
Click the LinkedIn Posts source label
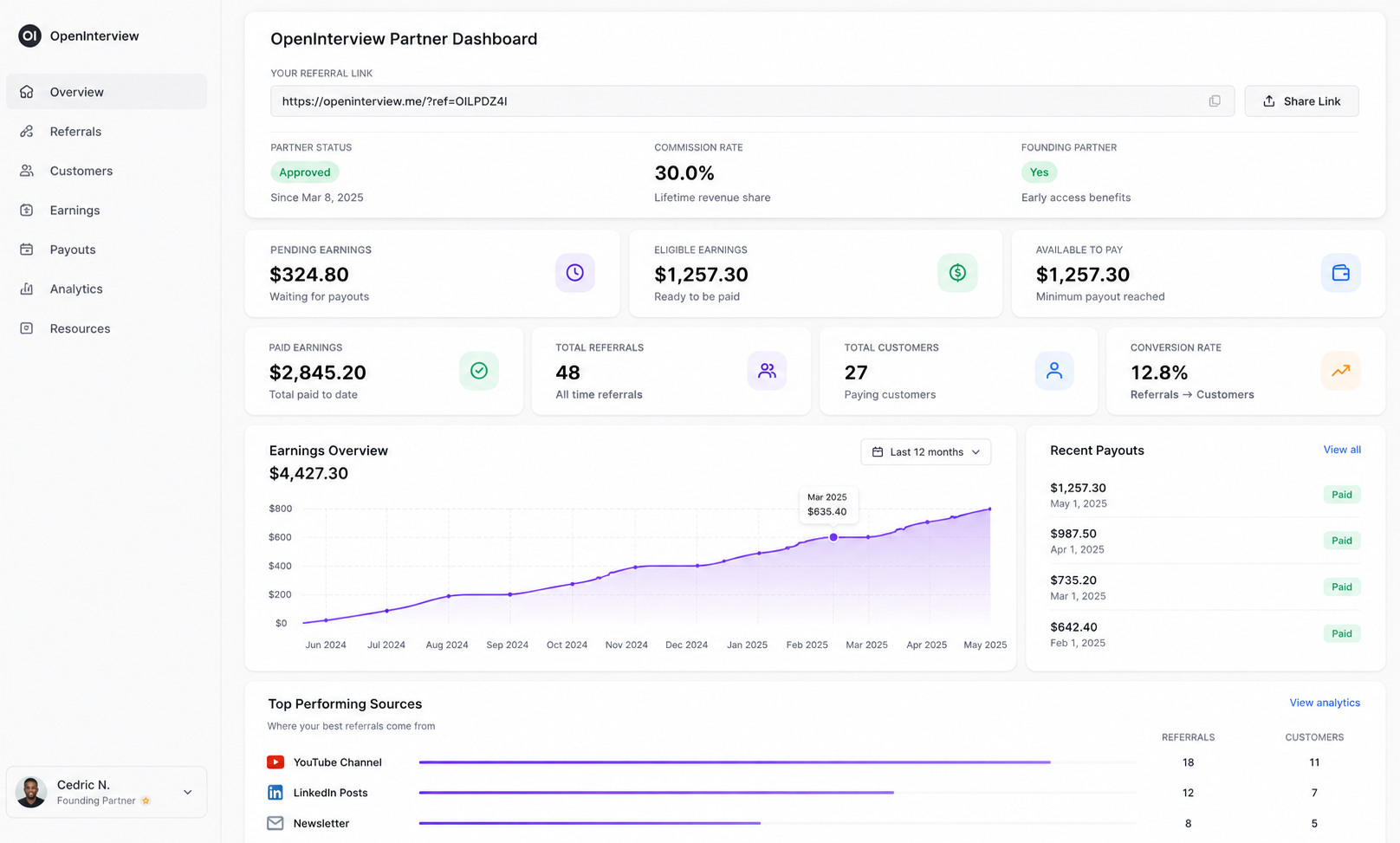coord(331,793)
